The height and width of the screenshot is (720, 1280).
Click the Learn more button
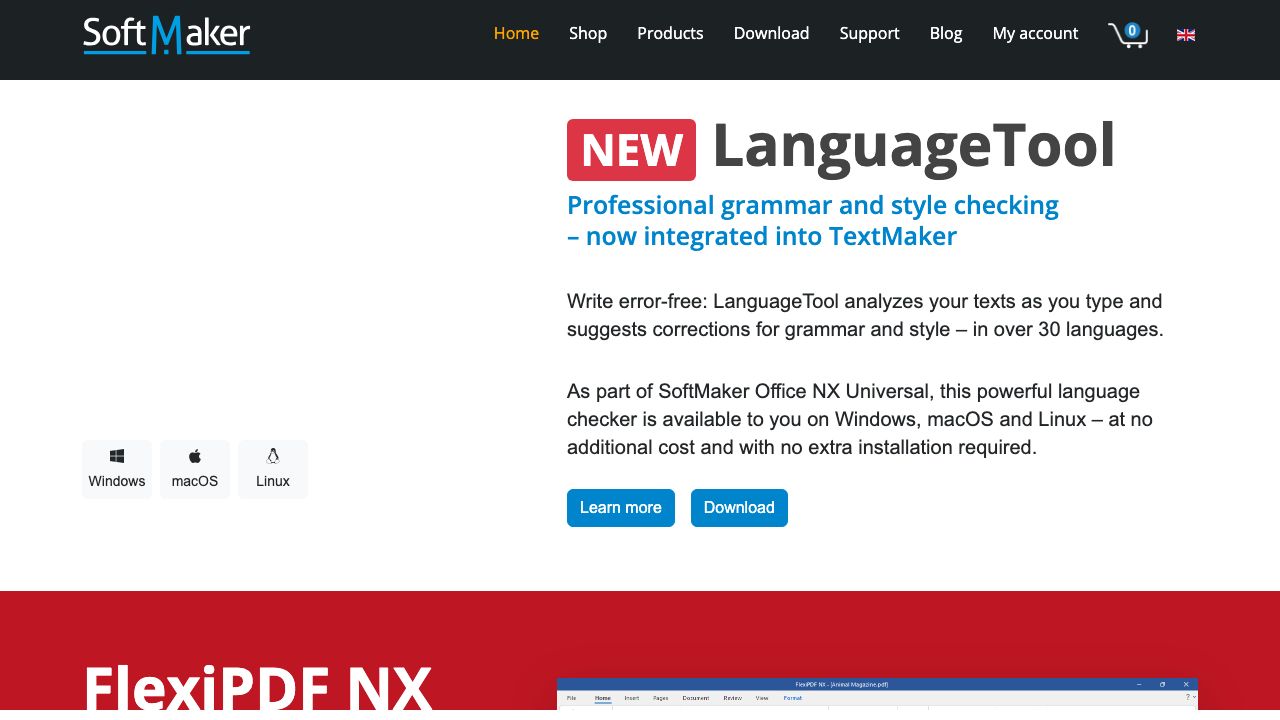[621, 508]
